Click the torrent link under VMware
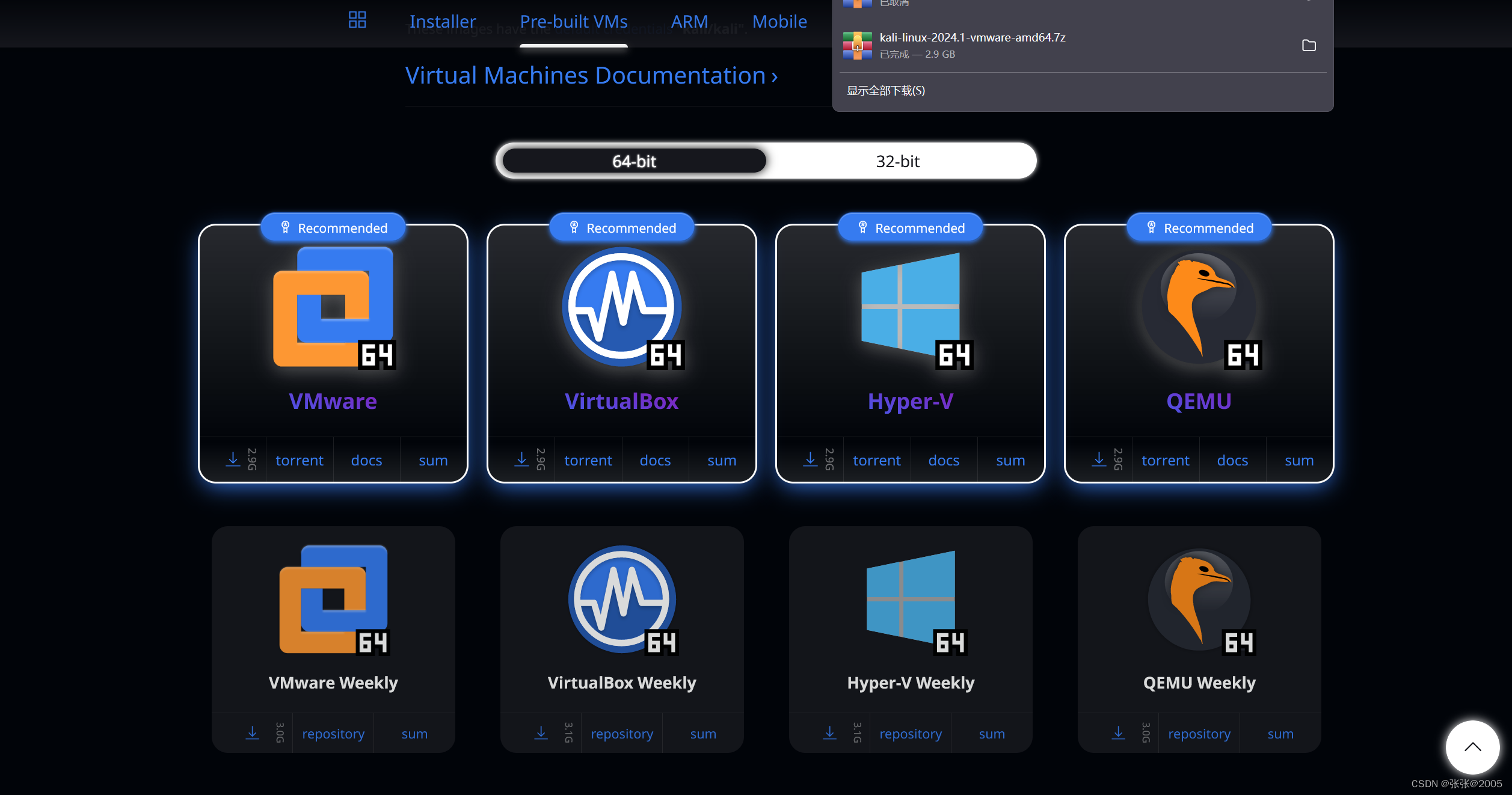This screenshot has width=1512, height=795. pyautogui.click(x=300, y=460)
